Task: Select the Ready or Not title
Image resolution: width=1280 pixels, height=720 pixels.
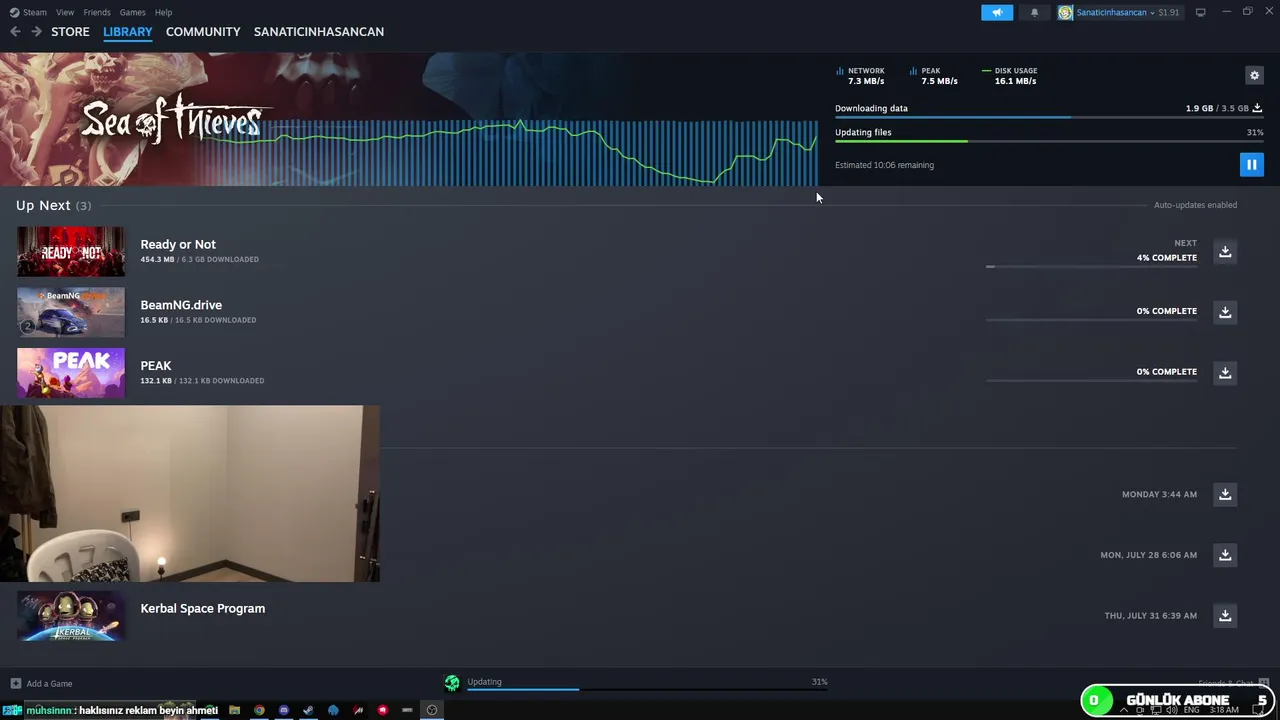Action: 178,244
